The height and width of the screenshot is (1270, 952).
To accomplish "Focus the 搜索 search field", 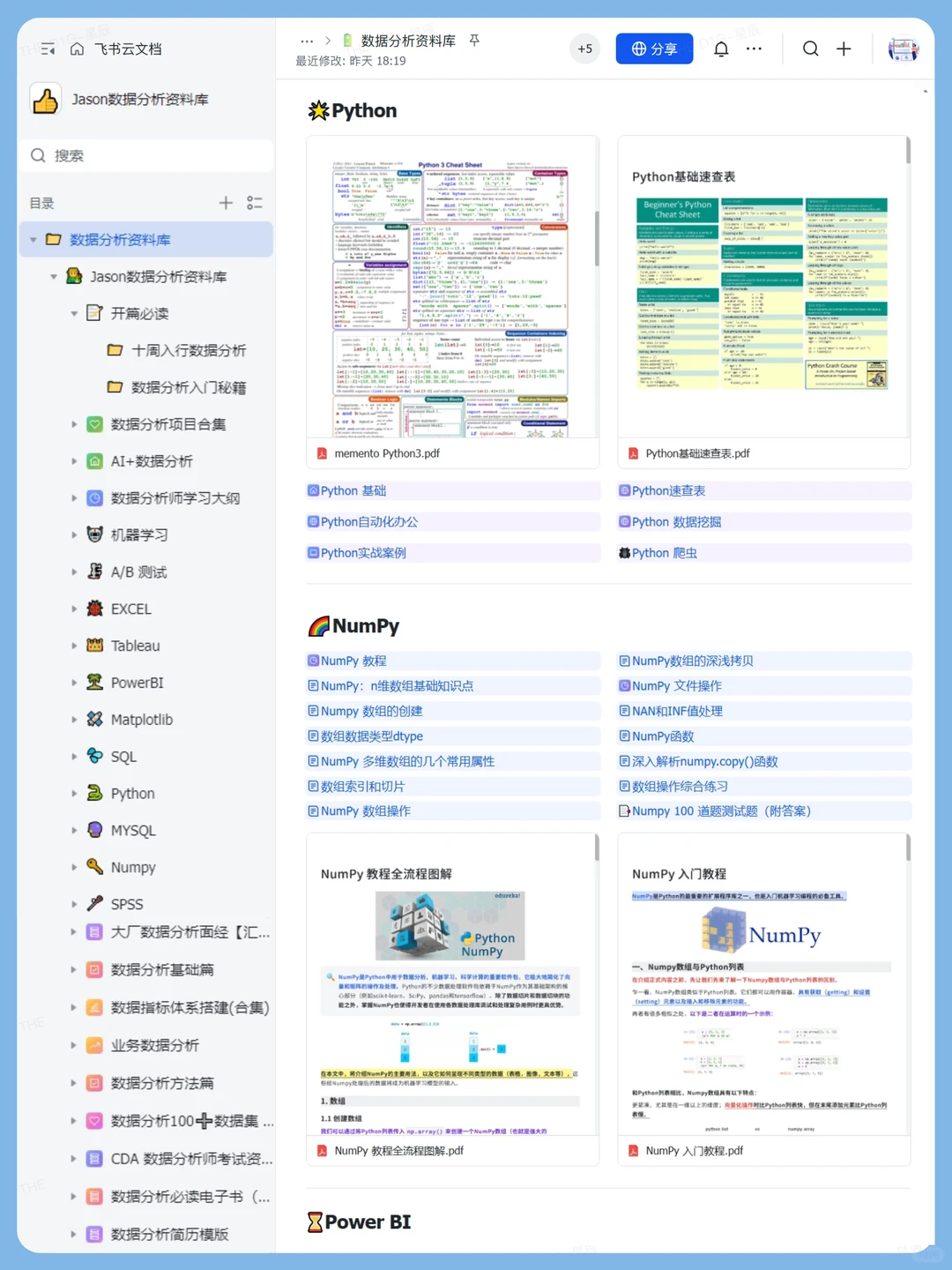I will pyautogui.click(x=146, y=155).
